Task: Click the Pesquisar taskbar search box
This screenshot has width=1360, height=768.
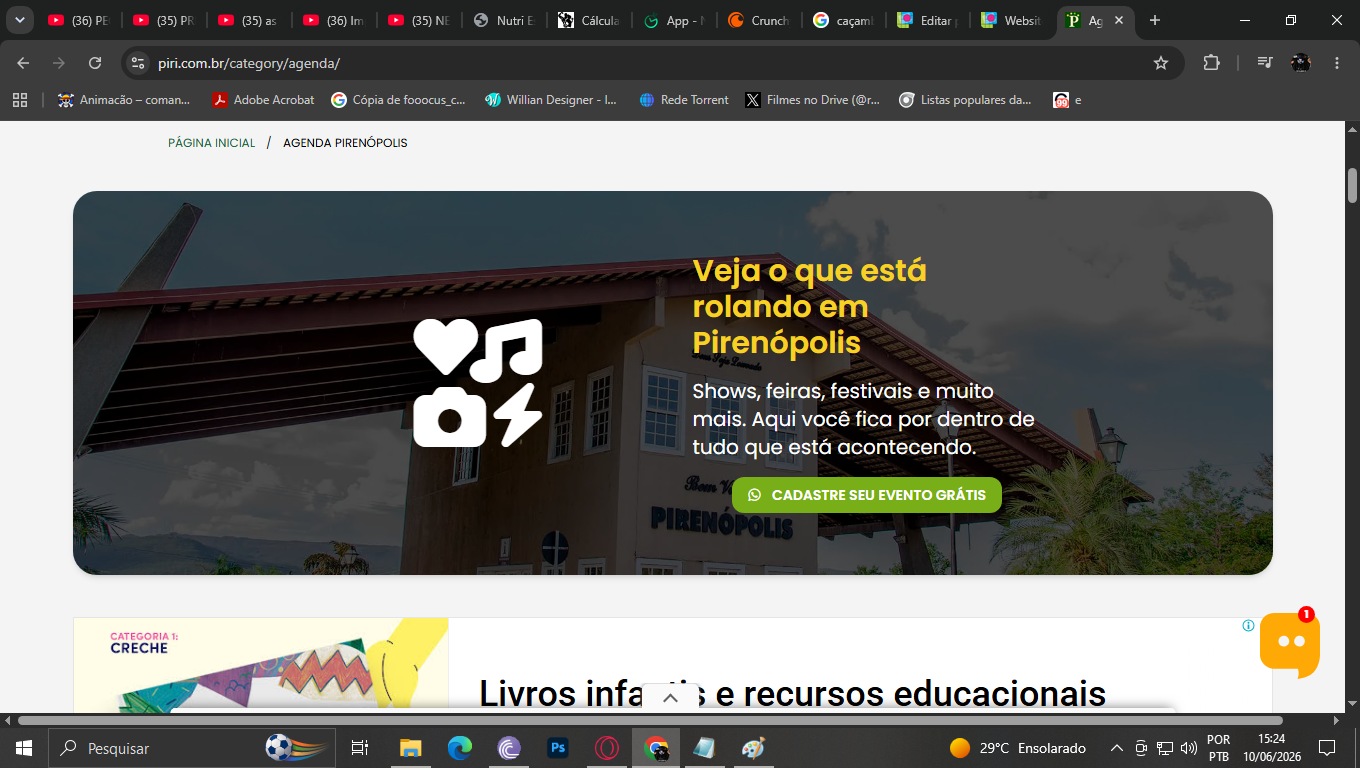Action: coord(192,748)
